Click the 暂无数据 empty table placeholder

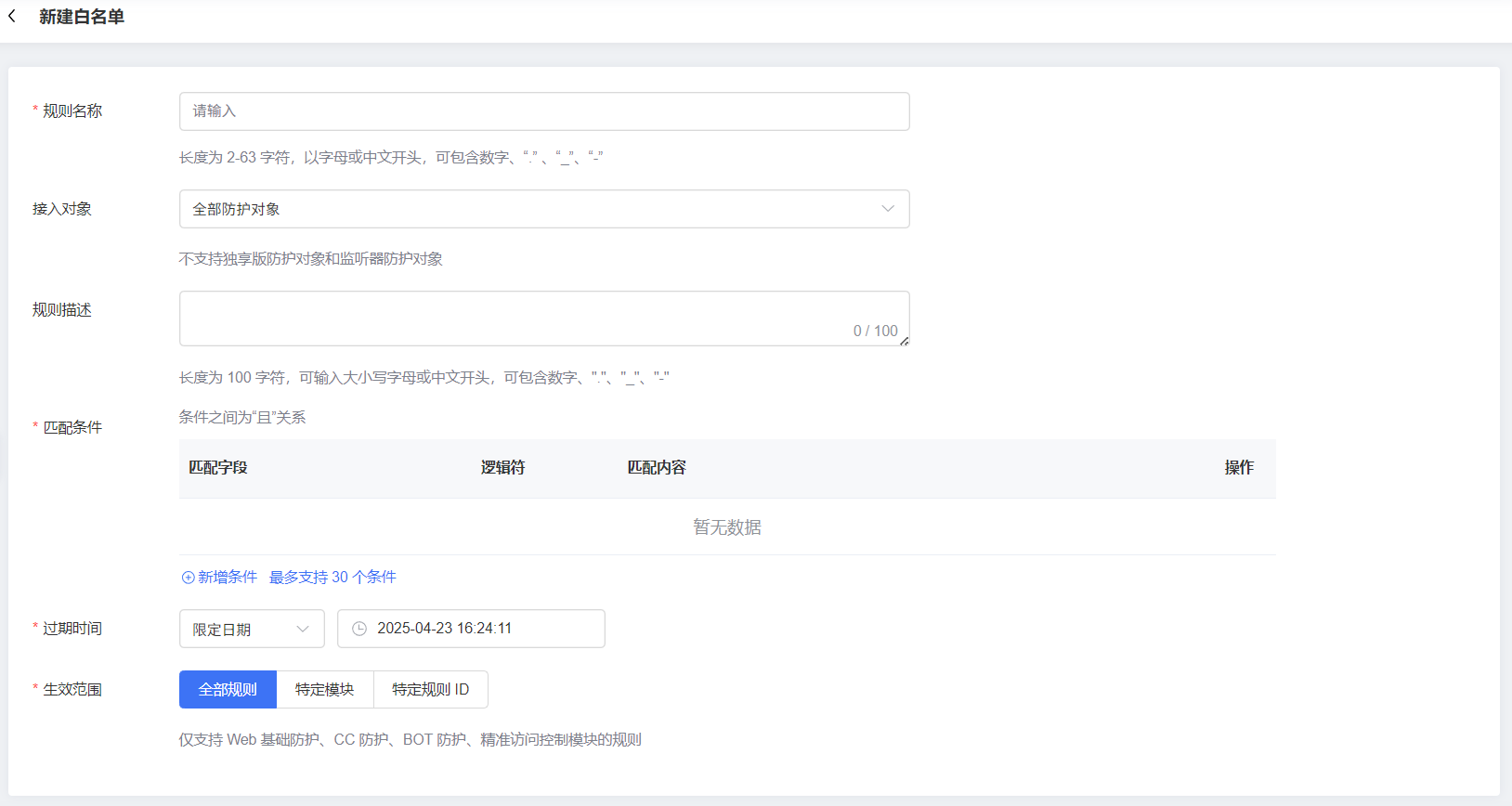pyautogui.click(x=727, y=527)
